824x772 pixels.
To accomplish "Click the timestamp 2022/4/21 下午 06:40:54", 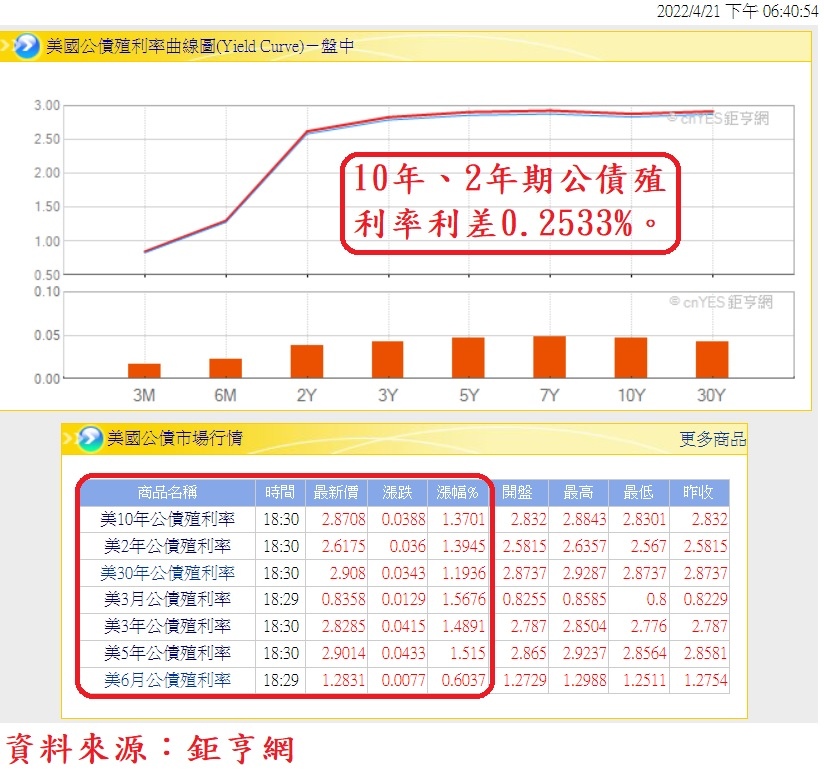I will 737,11.
